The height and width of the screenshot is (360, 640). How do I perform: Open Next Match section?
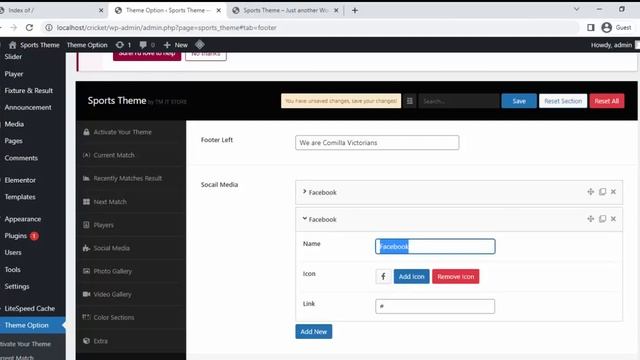[131, 202]
